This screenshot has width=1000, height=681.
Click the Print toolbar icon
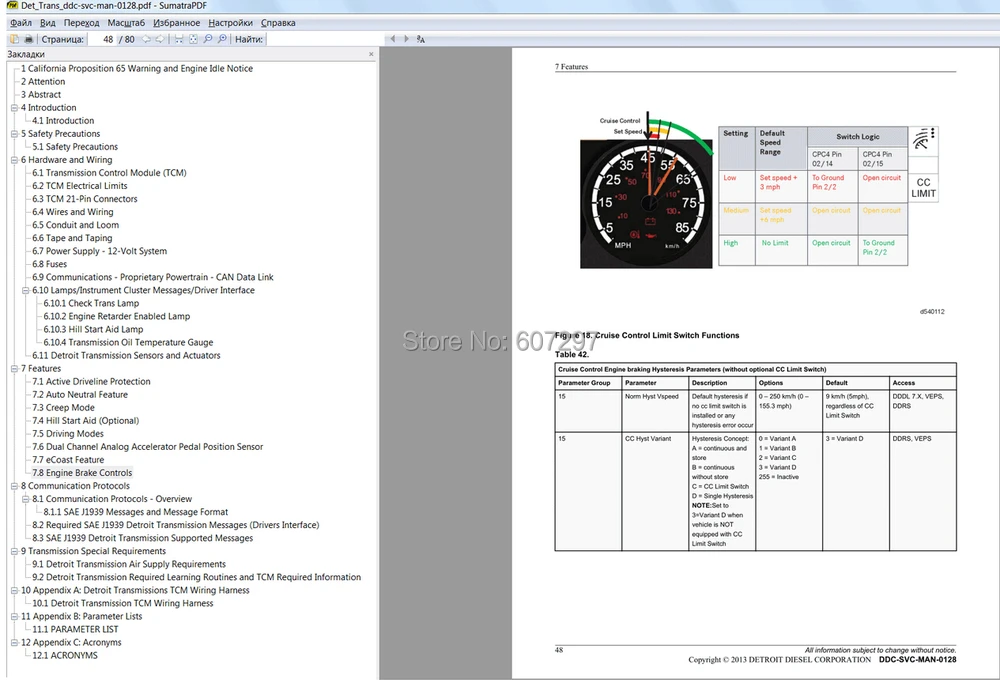click(28, 39)
